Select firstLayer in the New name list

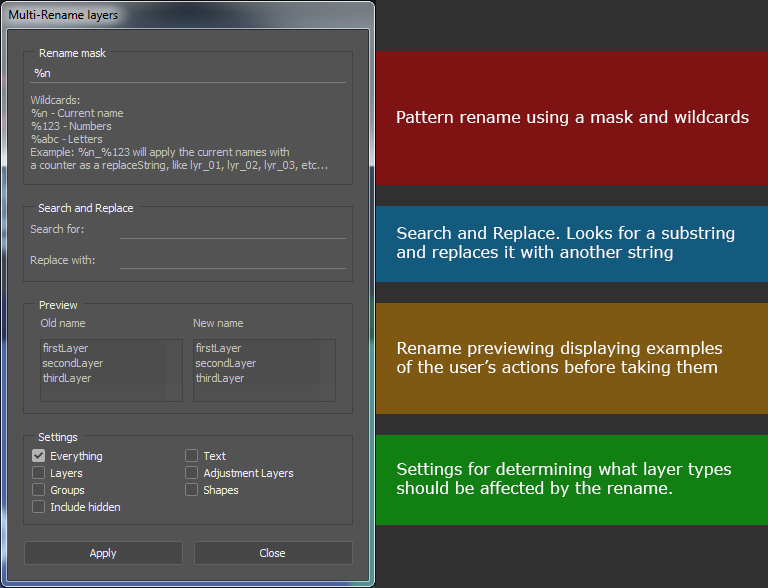click(220, 348)
